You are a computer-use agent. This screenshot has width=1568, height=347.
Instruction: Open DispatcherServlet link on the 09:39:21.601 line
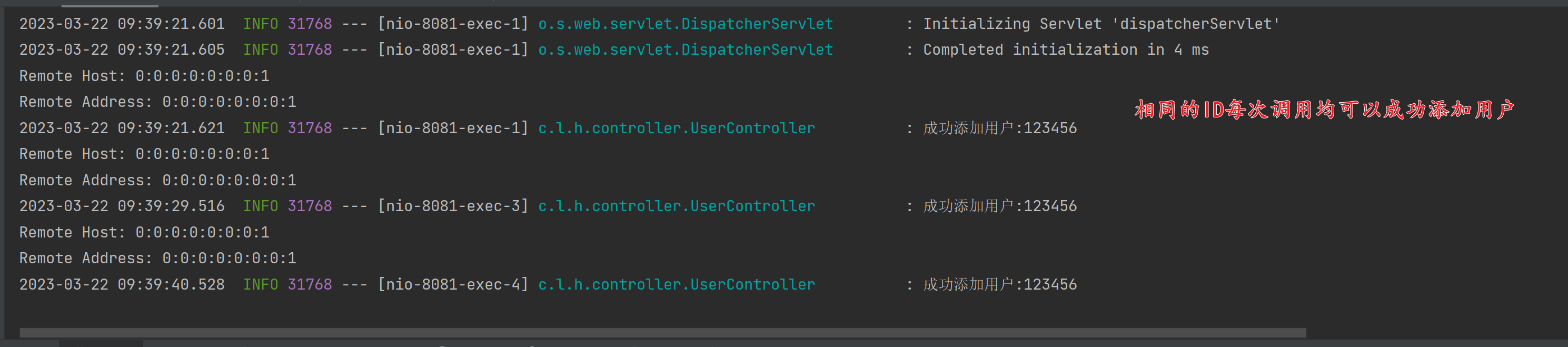[686, 24]
